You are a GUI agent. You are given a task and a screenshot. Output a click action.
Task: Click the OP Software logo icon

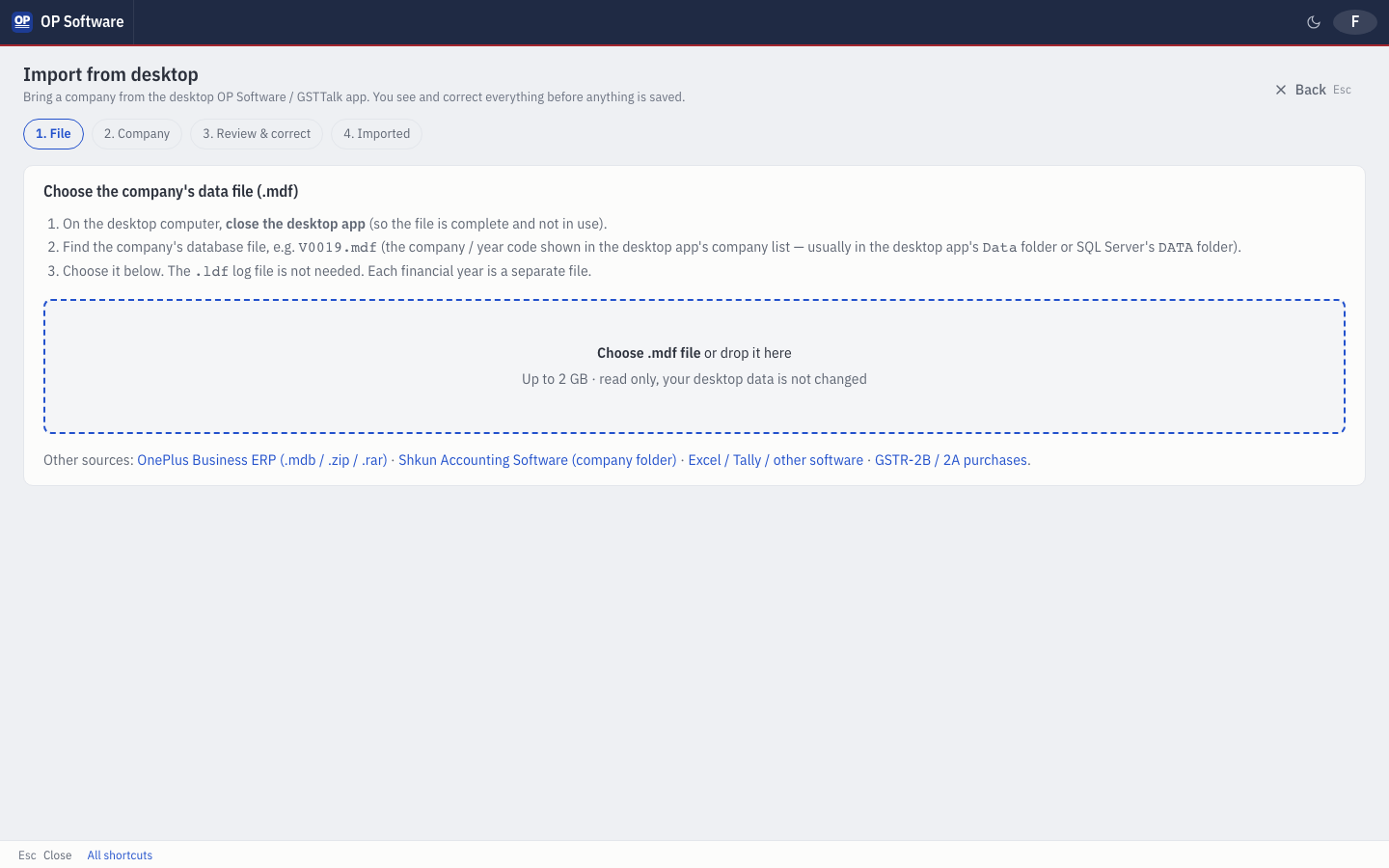(x=21, y=21)
